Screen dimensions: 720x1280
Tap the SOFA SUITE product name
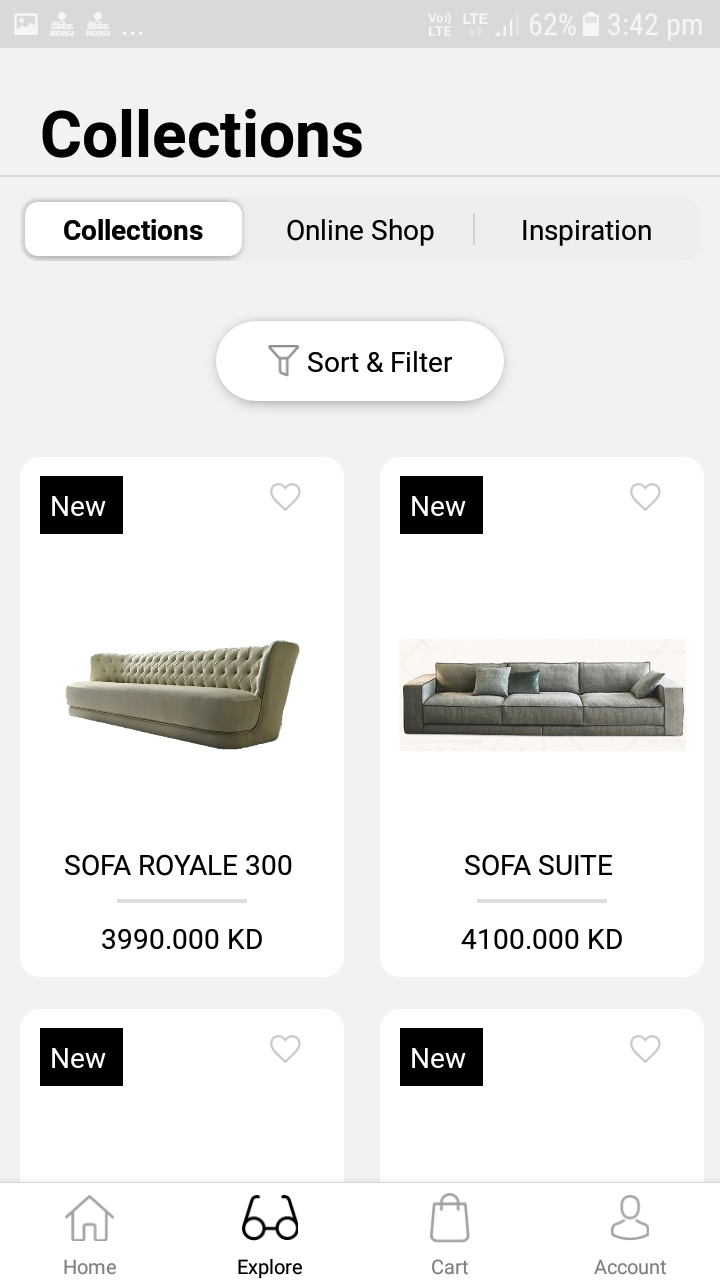coord(538,865)
